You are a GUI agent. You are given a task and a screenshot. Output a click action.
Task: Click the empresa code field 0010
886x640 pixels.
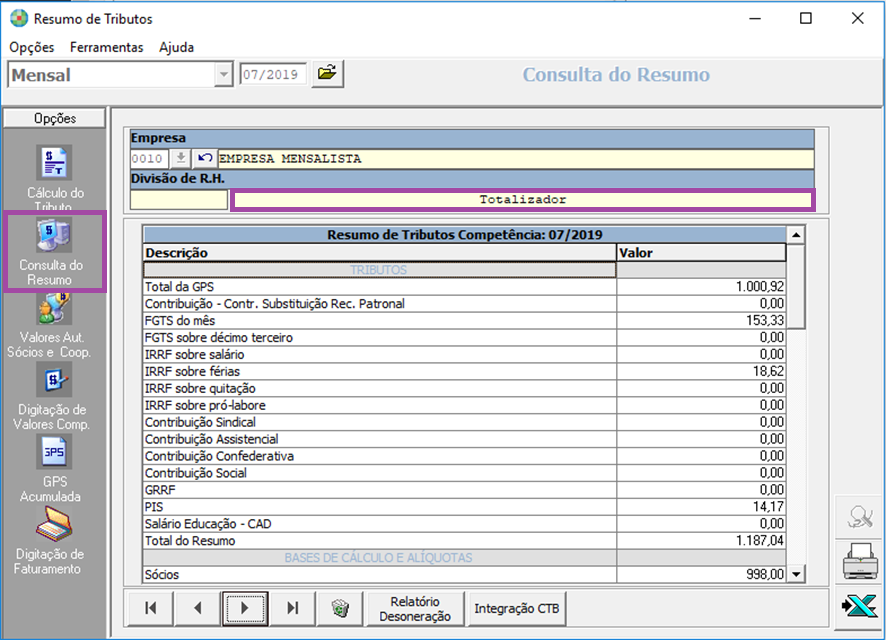coord(149,159)
